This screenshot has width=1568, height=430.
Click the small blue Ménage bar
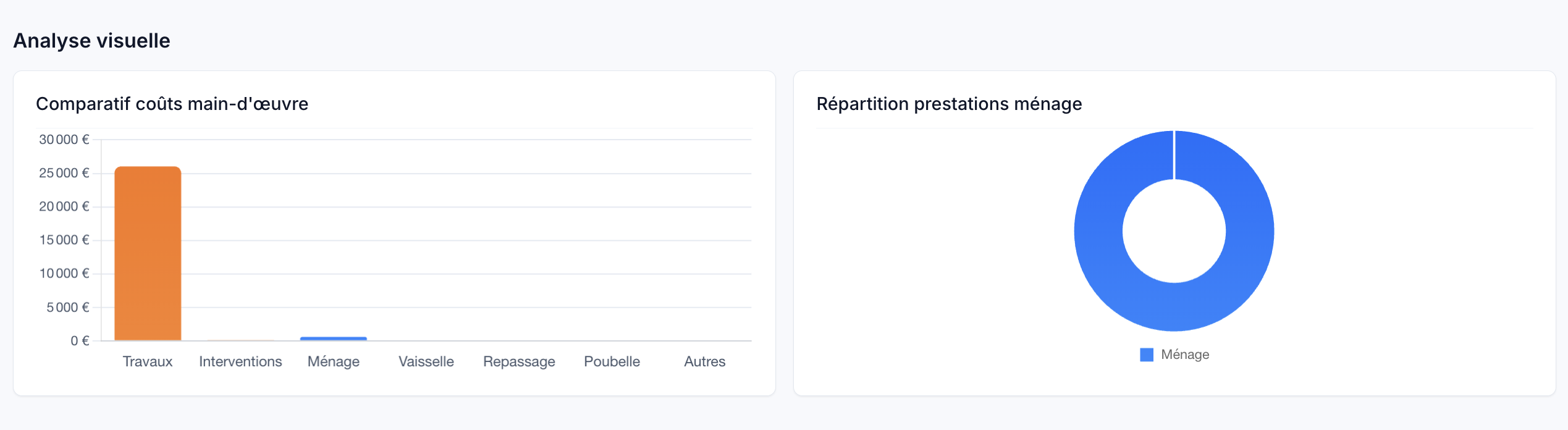point(334,339)
